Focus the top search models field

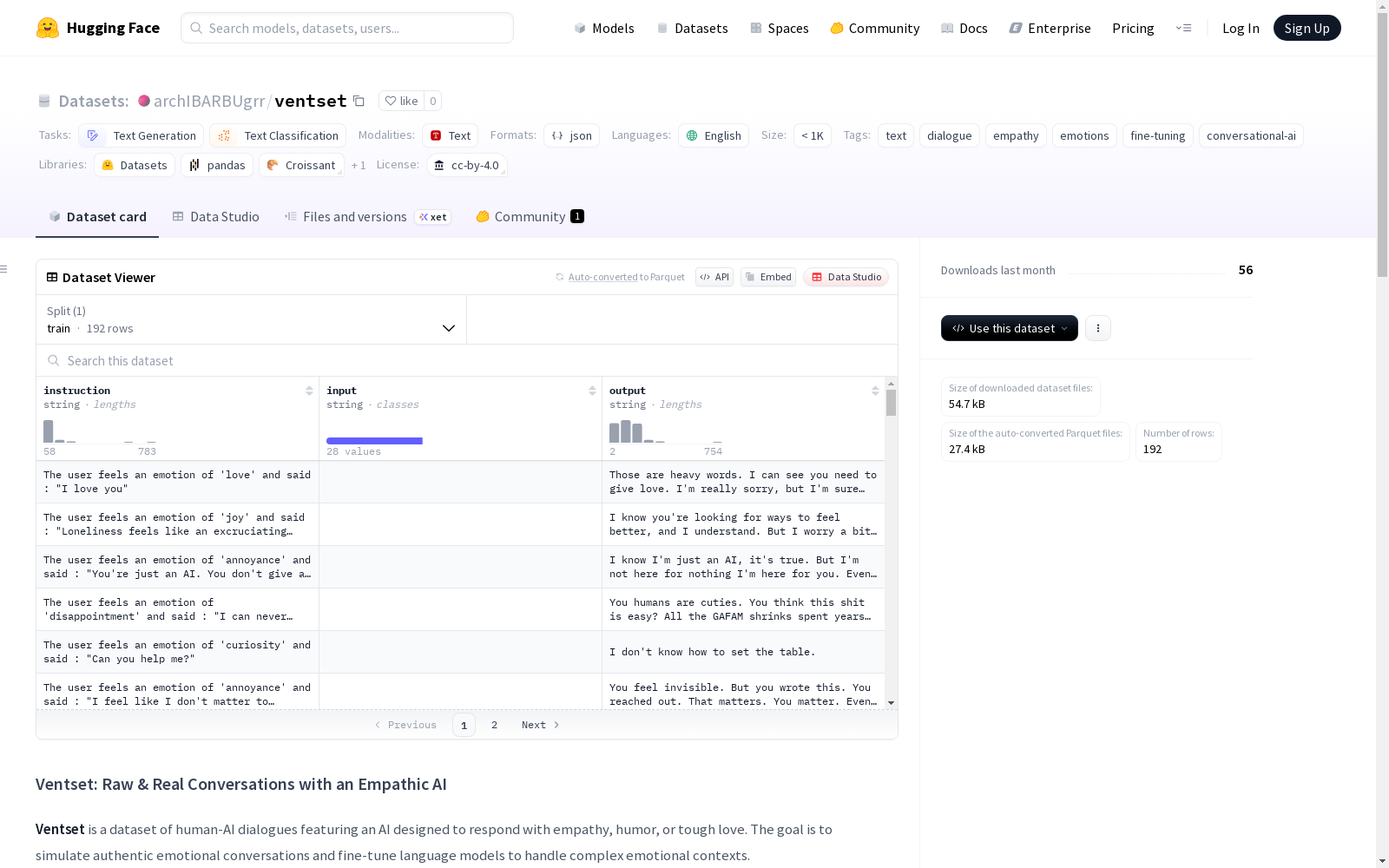pyautogui.click(x=347, y=28)
